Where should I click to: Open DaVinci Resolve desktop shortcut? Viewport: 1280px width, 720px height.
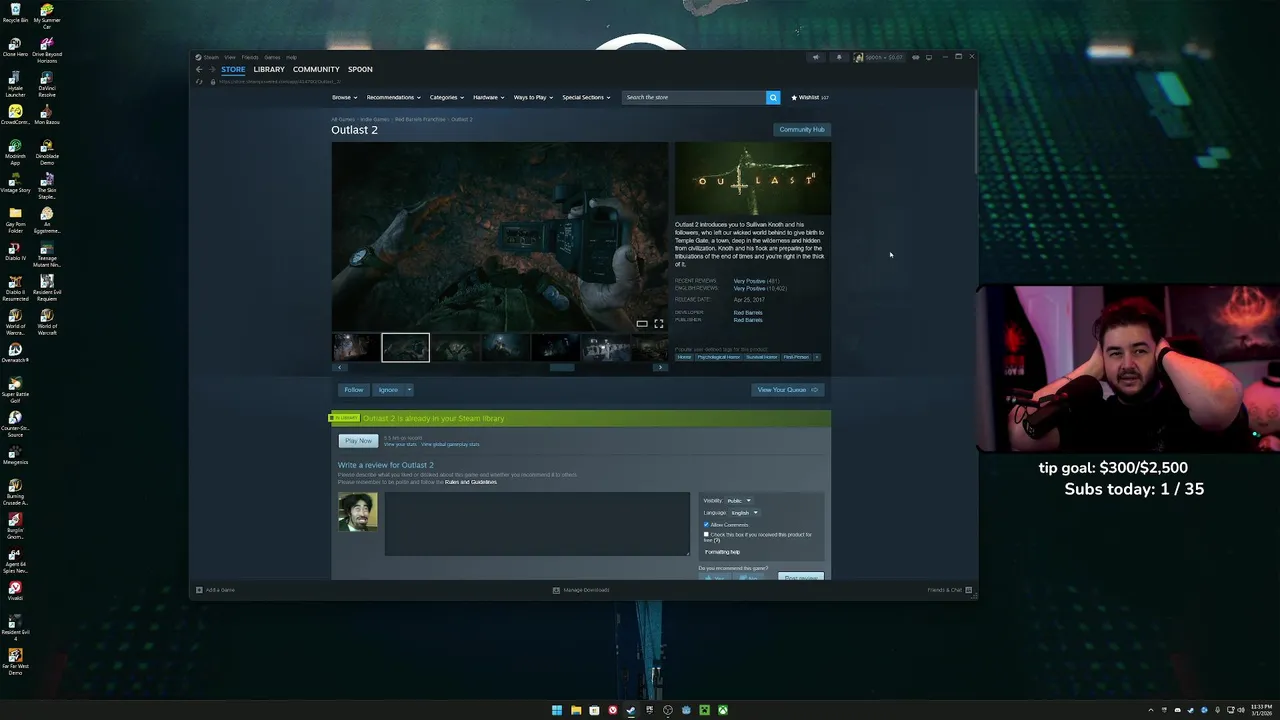click(x=47, y=81)
